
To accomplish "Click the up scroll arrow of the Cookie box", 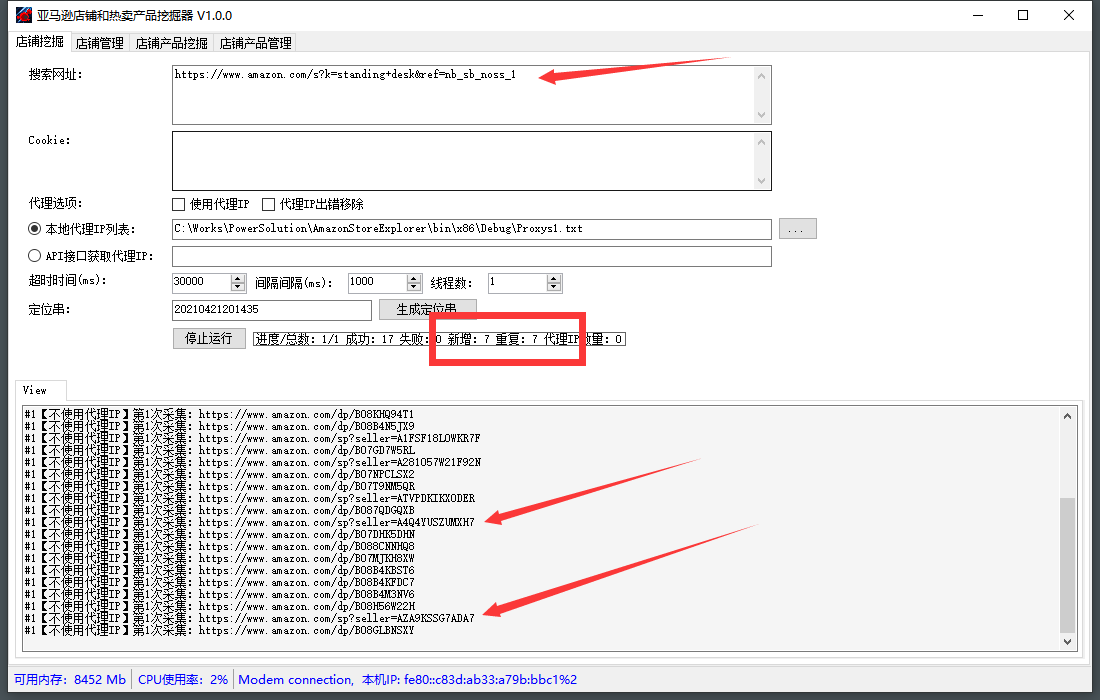I will 761,142.
